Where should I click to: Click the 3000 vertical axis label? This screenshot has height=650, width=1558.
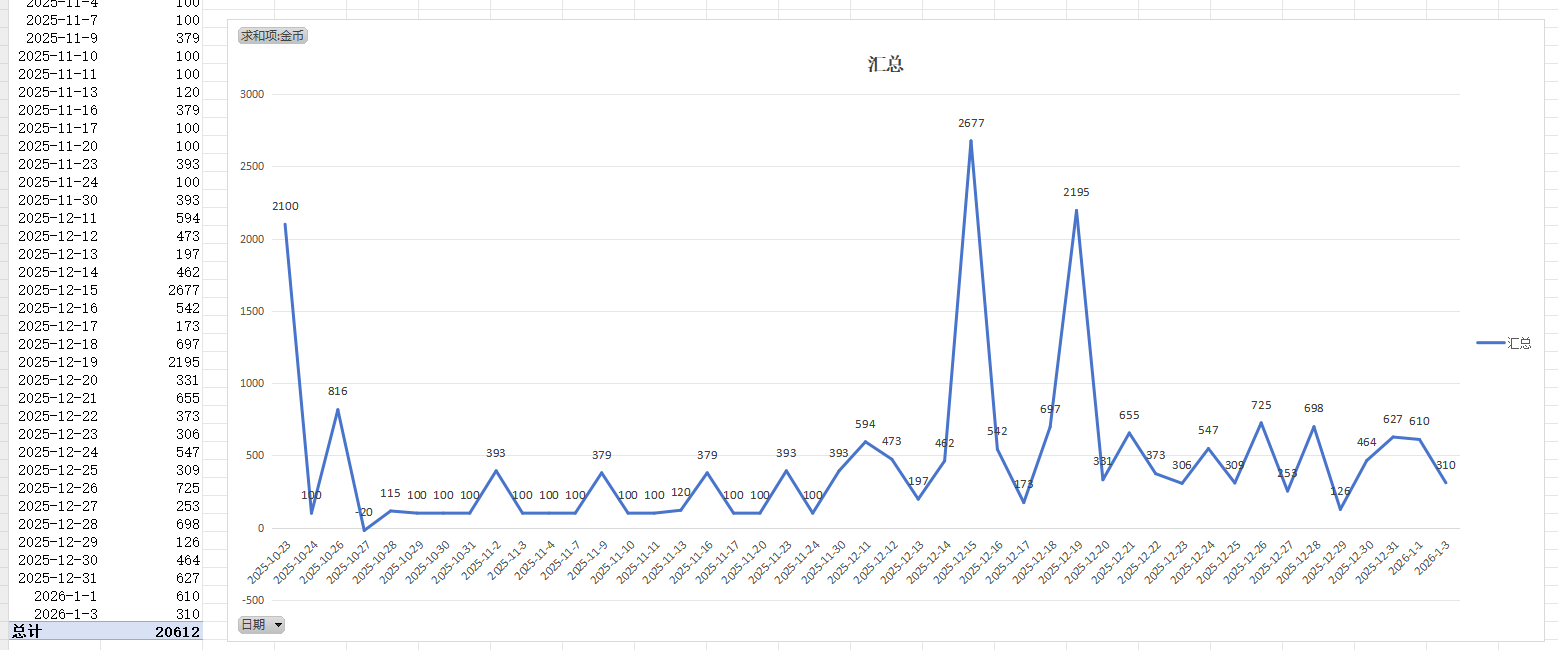click(251, 95)
